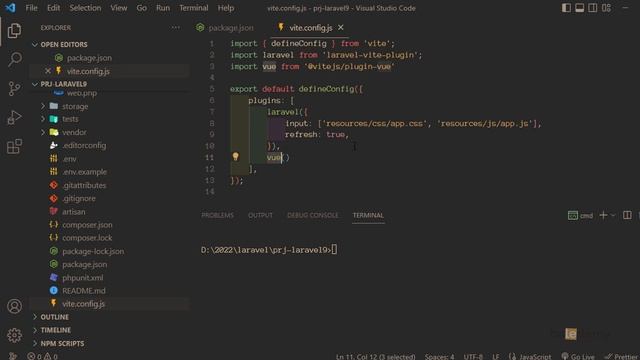Switch to the Debug Console panel tab
This screenshot has height=360, width=640.
pos(313,215)
